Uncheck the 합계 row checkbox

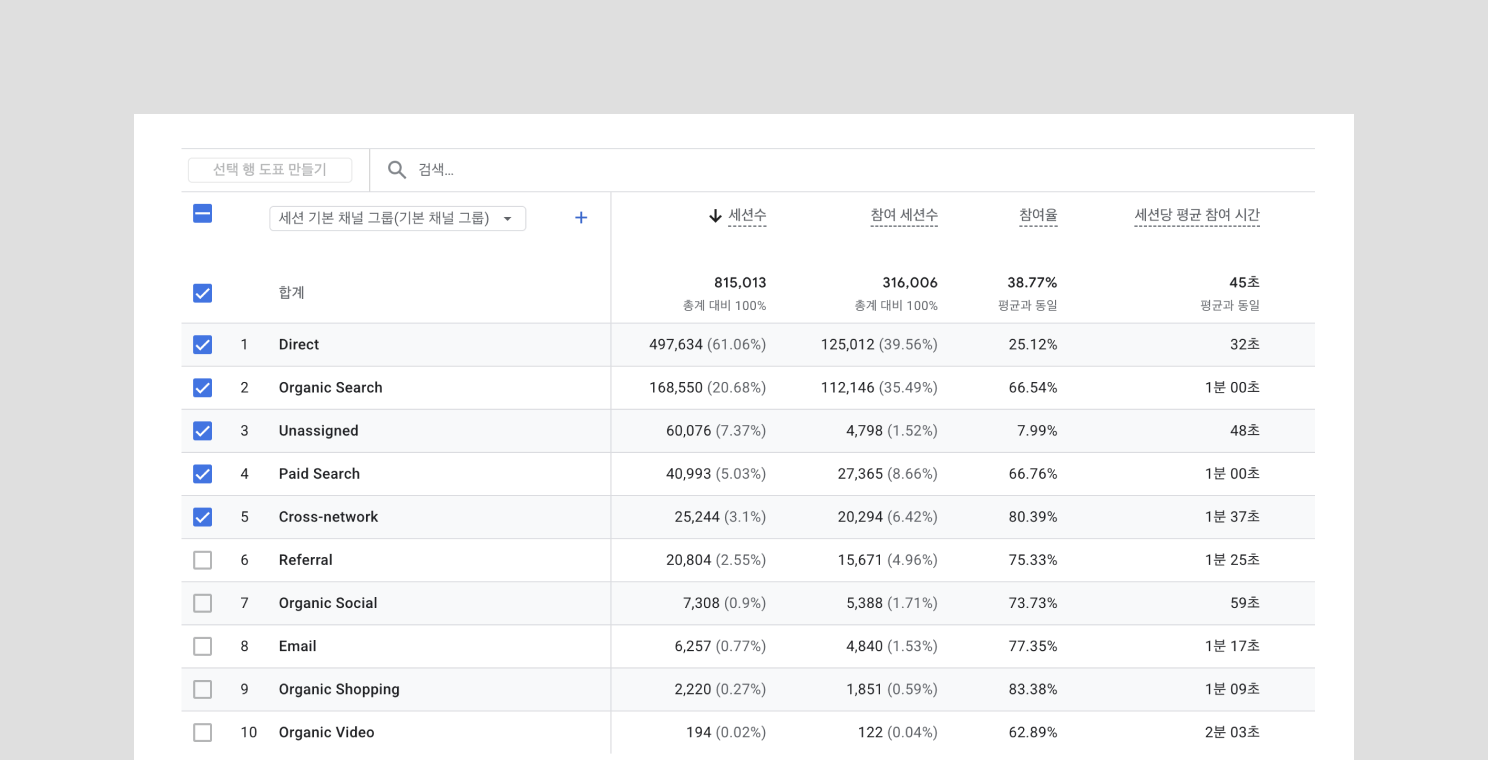(202, 293)
